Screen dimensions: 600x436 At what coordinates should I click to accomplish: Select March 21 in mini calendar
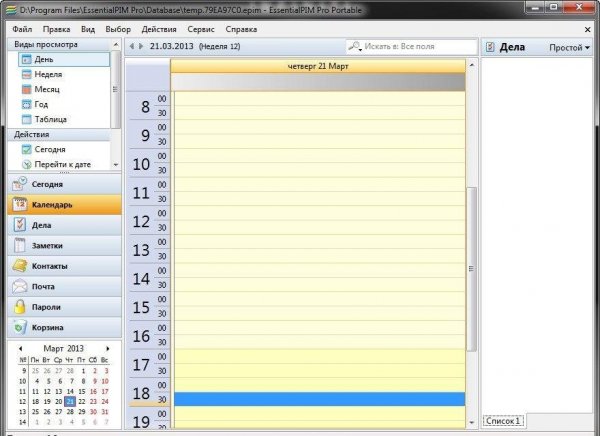coord(70,402)
